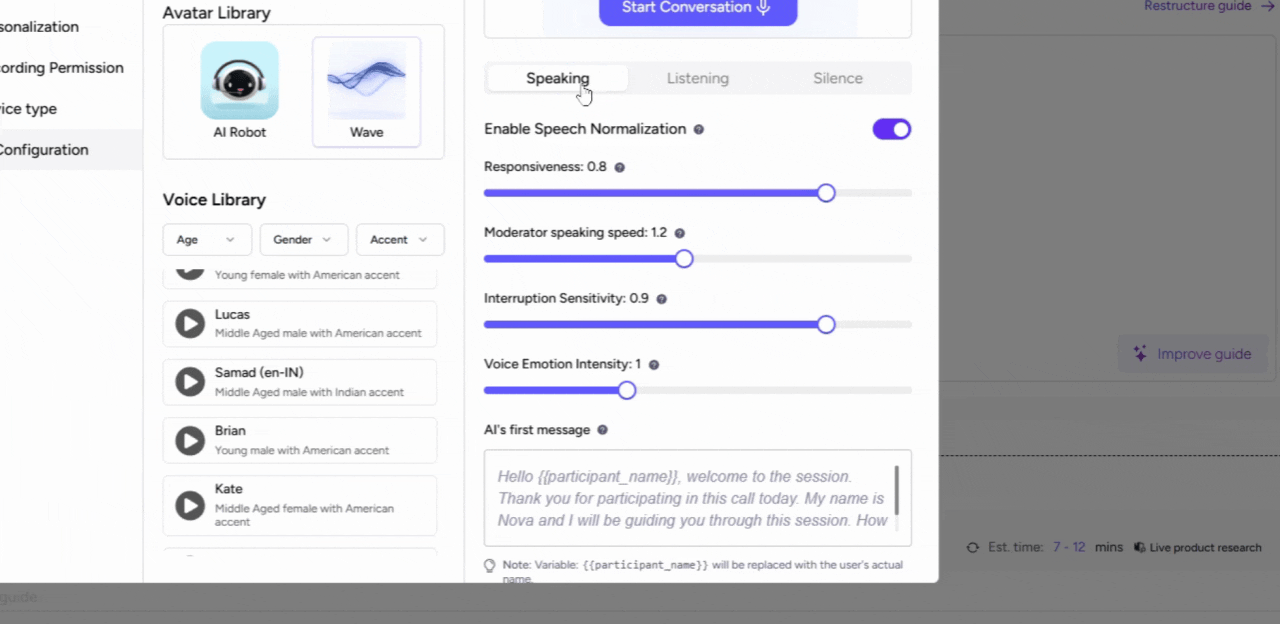This screenshot has width=1280, height=624.
Task: Open the Gender filter dropdown
Action: [303, 239]
